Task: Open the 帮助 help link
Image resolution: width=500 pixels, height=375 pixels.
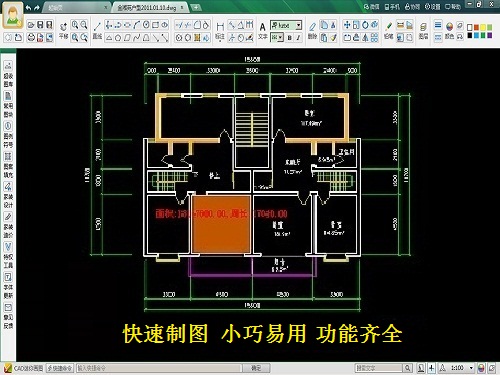Action: click(453, 7)
